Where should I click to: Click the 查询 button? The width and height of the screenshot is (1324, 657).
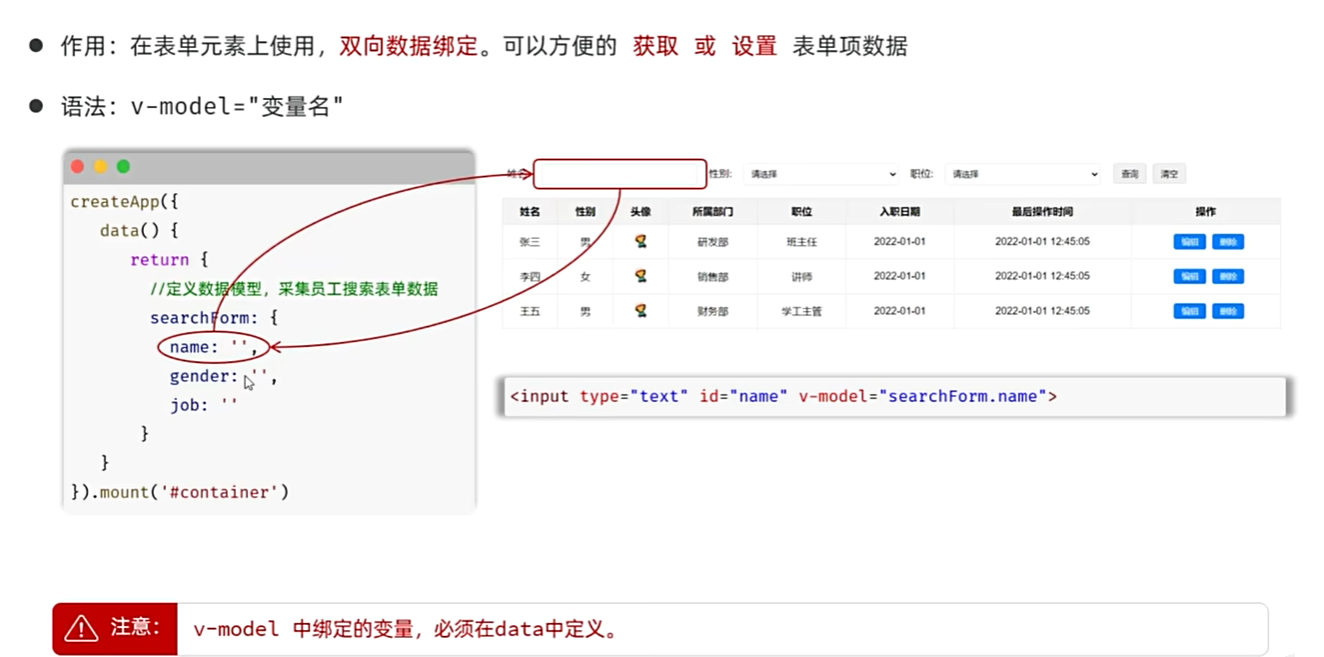click(1129, 174)
